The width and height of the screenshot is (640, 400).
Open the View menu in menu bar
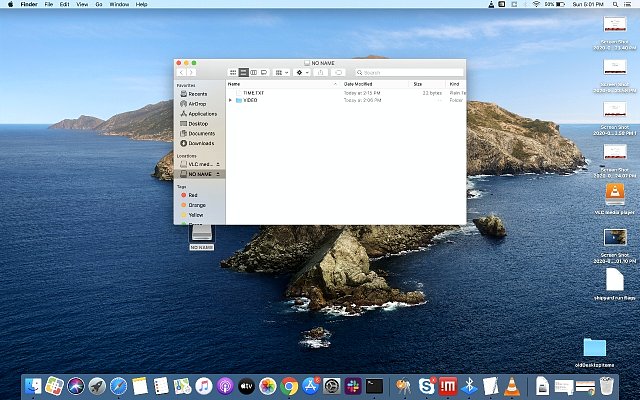coord(83,5)
